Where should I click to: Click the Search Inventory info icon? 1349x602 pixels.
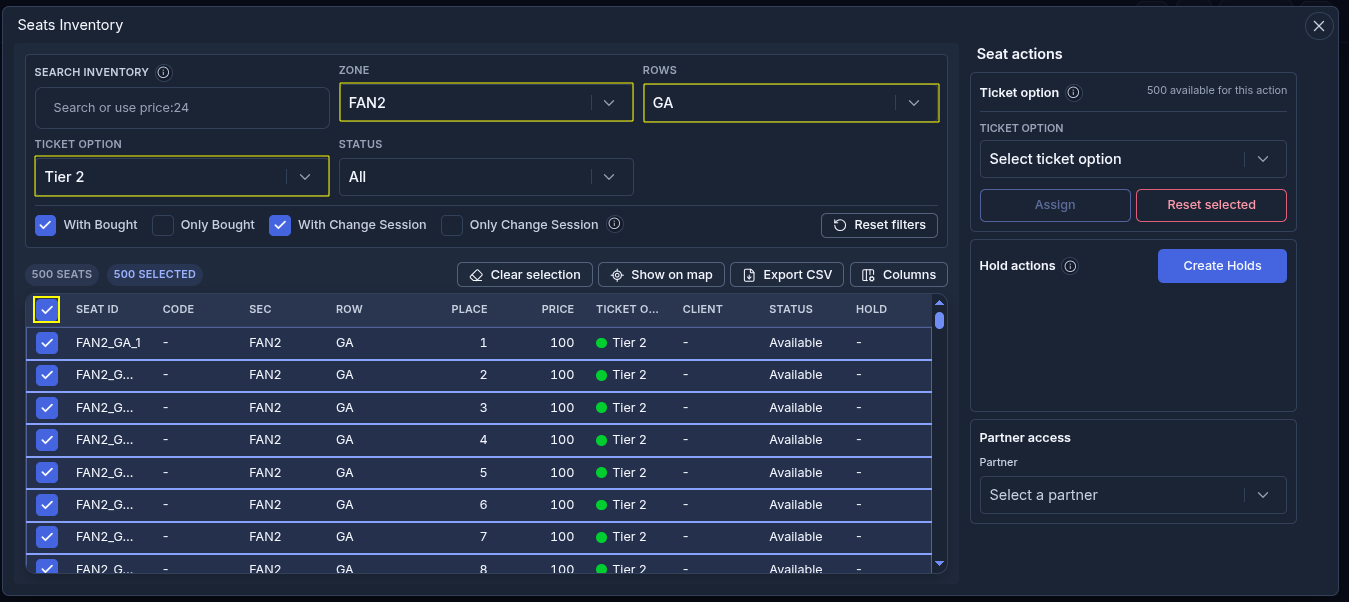[x=164, y=72]
